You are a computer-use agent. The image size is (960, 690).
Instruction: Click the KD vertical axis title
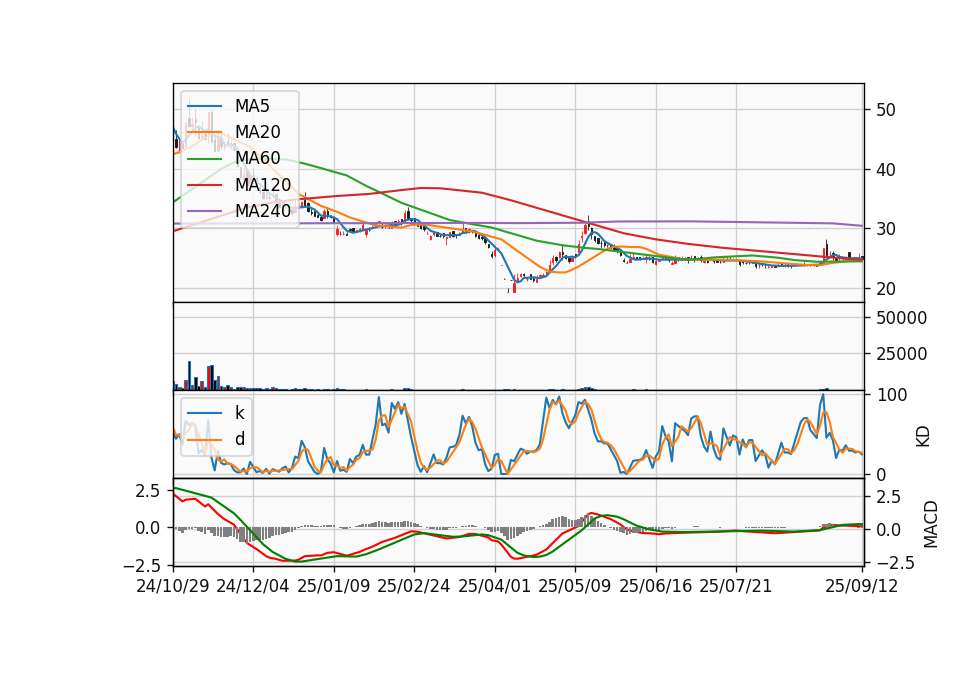pyautogui.click(x=923, y=437)
